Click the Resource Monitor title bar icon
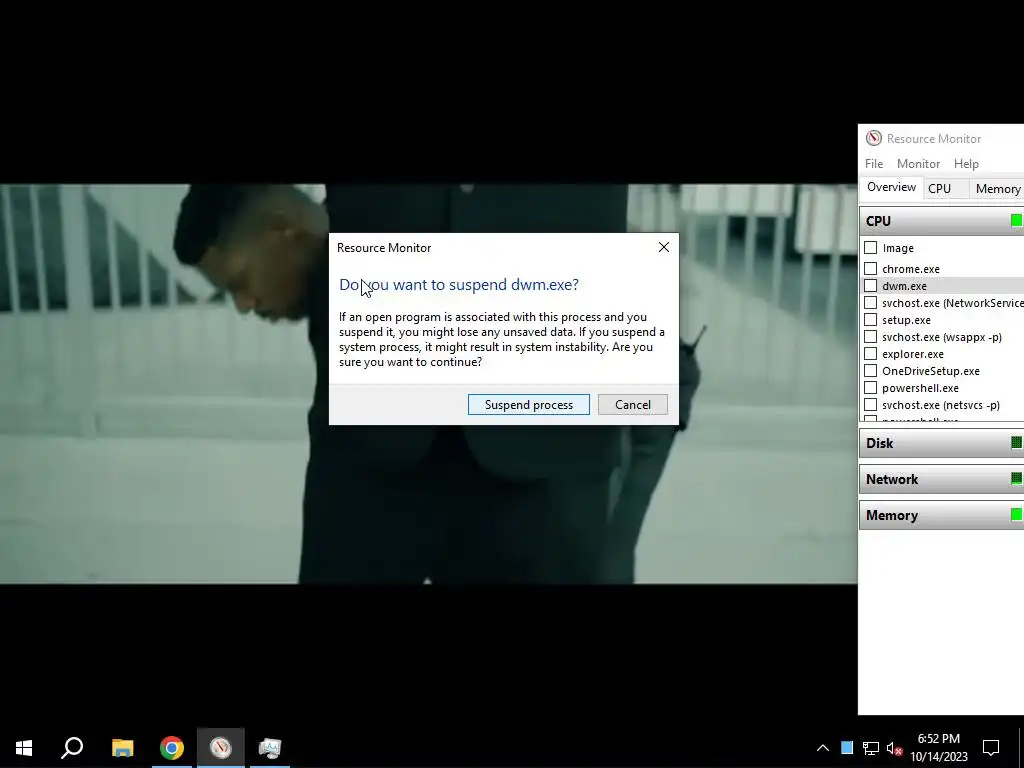The width and height of the screenshot is (1024, 768). pos(873,138)
